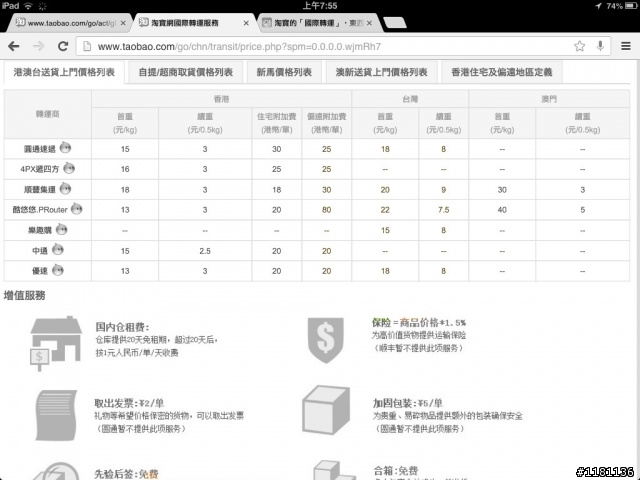Tap the voice search microphone icon
Viewport: 640px width, 480px height.
pos(600,46)
